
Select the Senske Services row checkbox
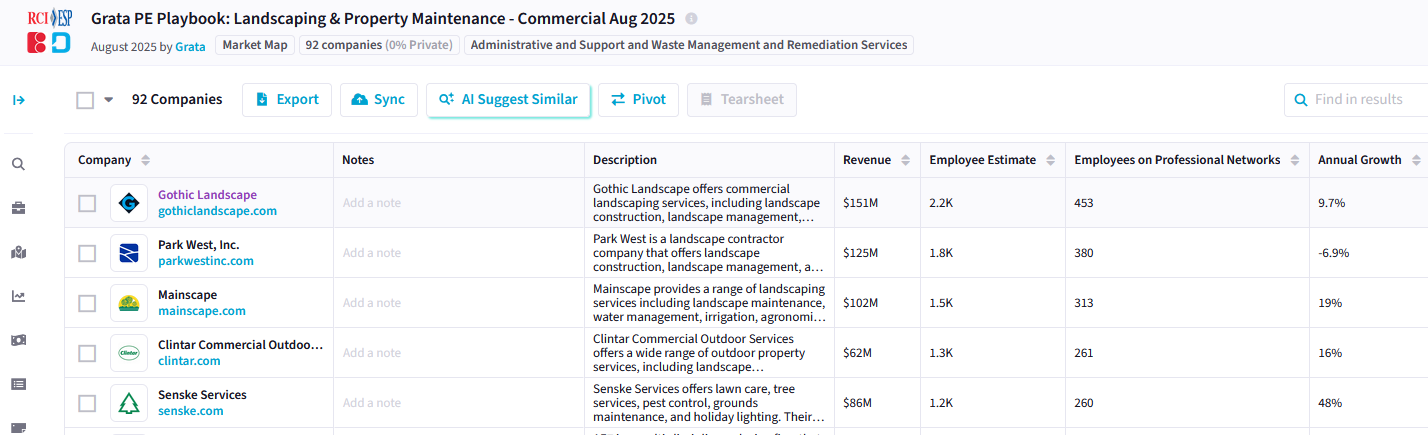[x=87, y=403]
